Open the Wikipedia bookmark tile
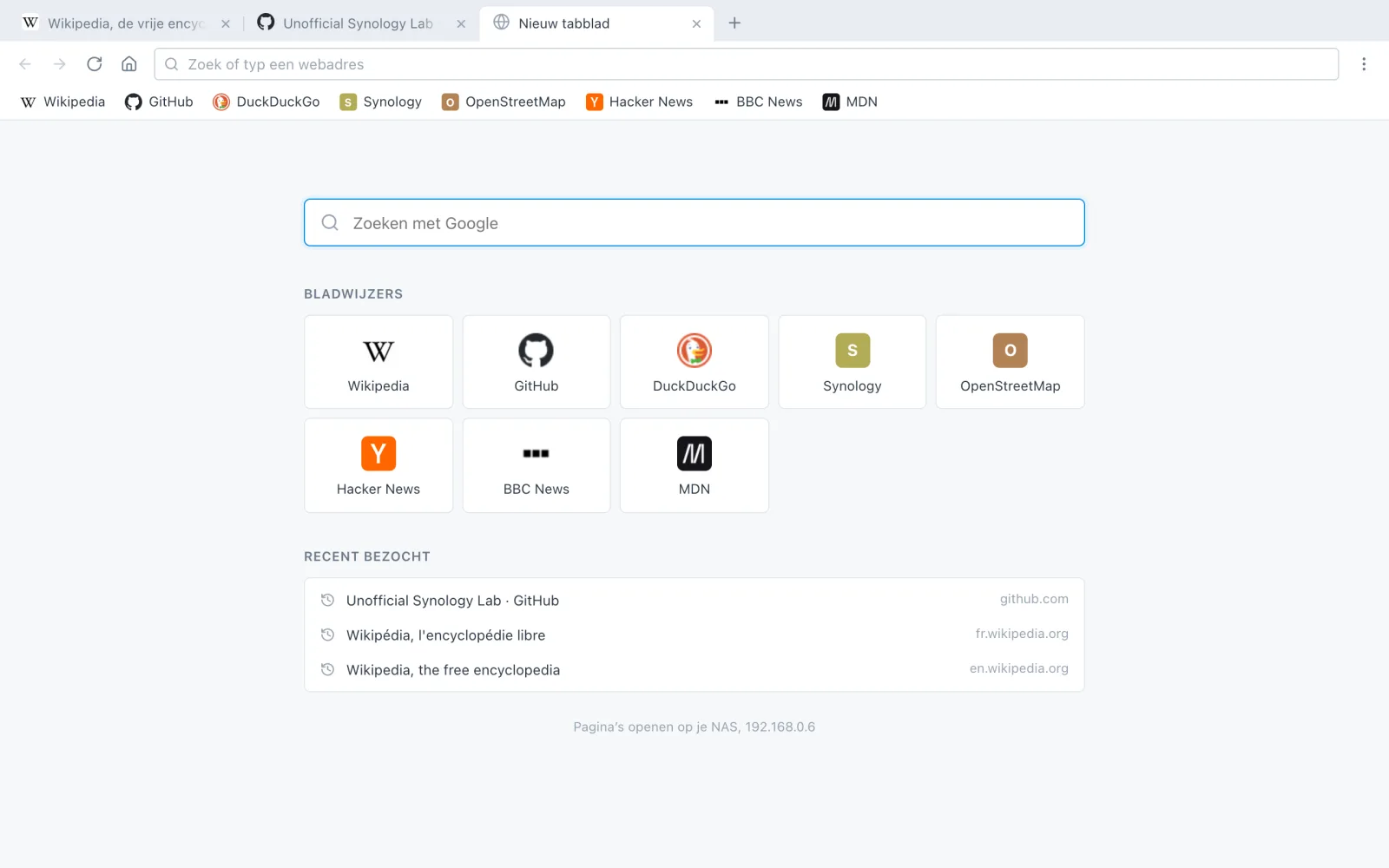 pyautogui.click(x=379, y=362)
